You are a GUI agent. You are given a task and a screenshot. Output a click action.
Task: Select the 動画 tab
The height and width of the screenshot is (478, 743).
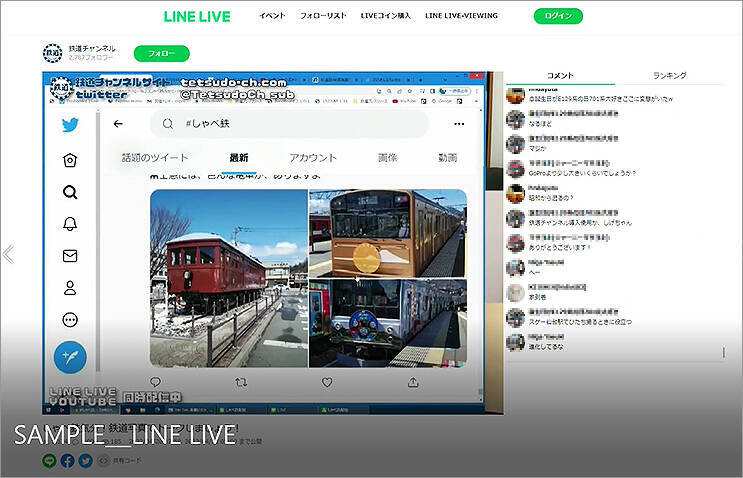pyautogui.click(x=447, y=158)
